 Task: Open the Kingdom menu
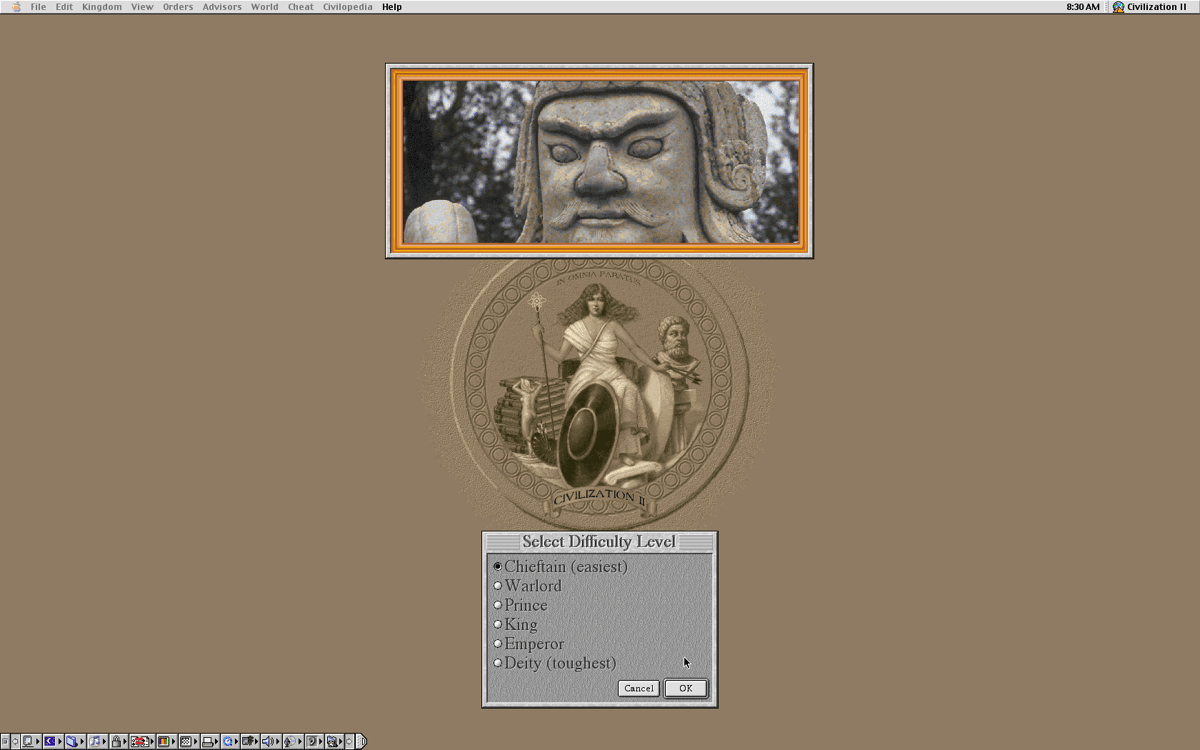point(102,7)
